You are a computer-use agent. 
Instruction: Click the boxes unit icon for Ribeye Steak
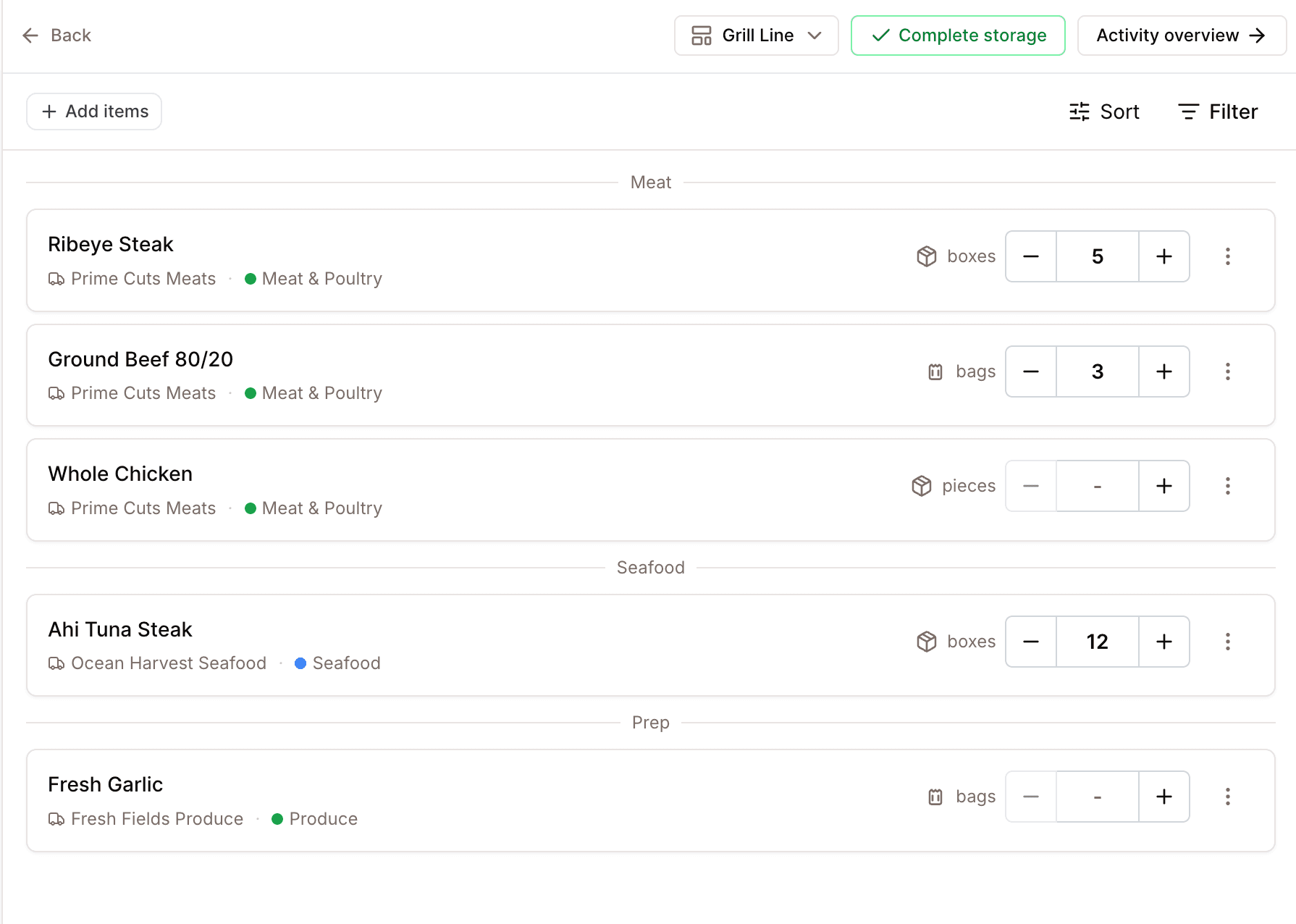(x=927, y=256)
